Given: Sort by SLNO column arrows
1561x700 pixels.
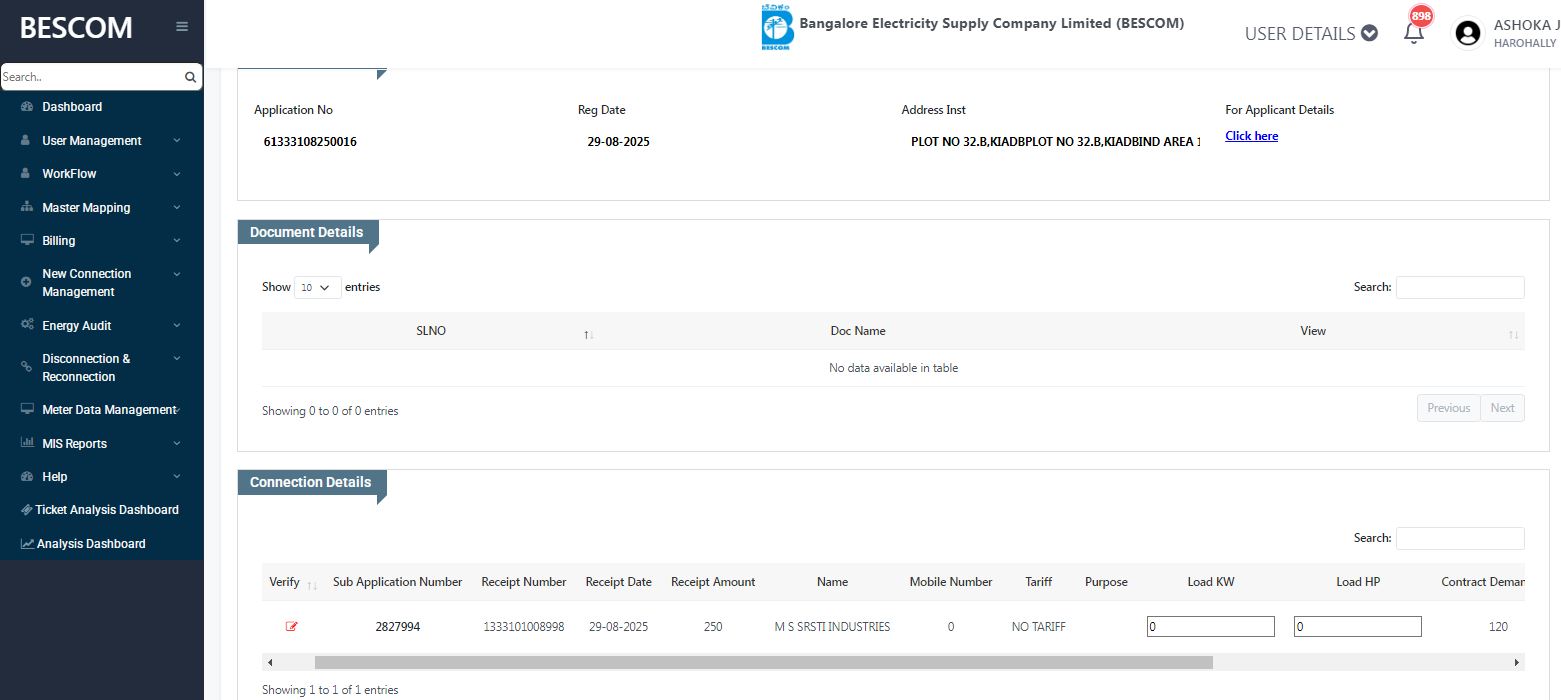Looking at the screenshot, I should 589,334.
